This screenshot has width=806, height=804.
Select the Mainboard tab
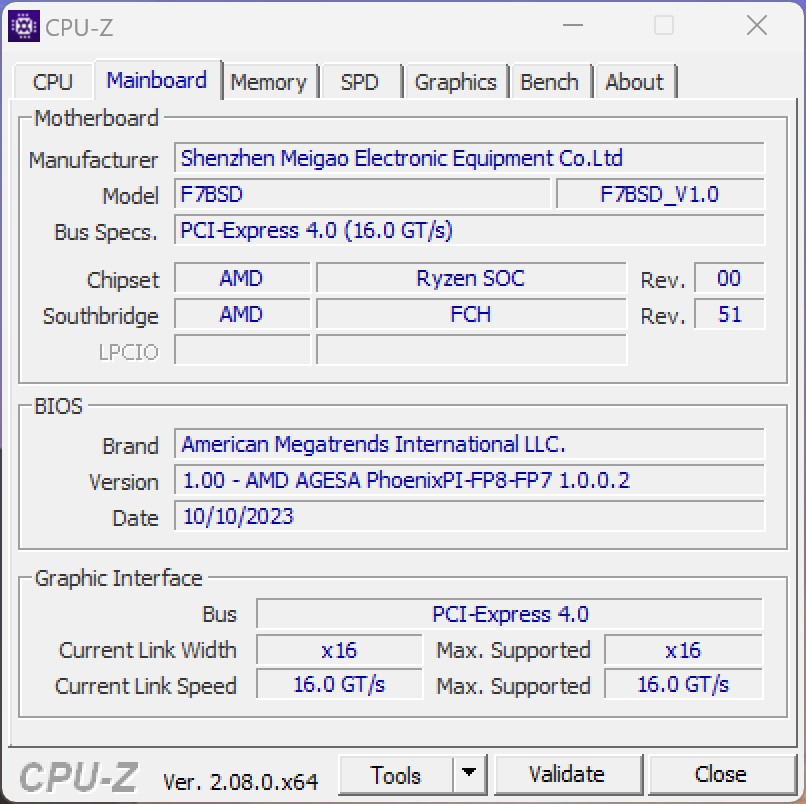[x=157, y=80]
